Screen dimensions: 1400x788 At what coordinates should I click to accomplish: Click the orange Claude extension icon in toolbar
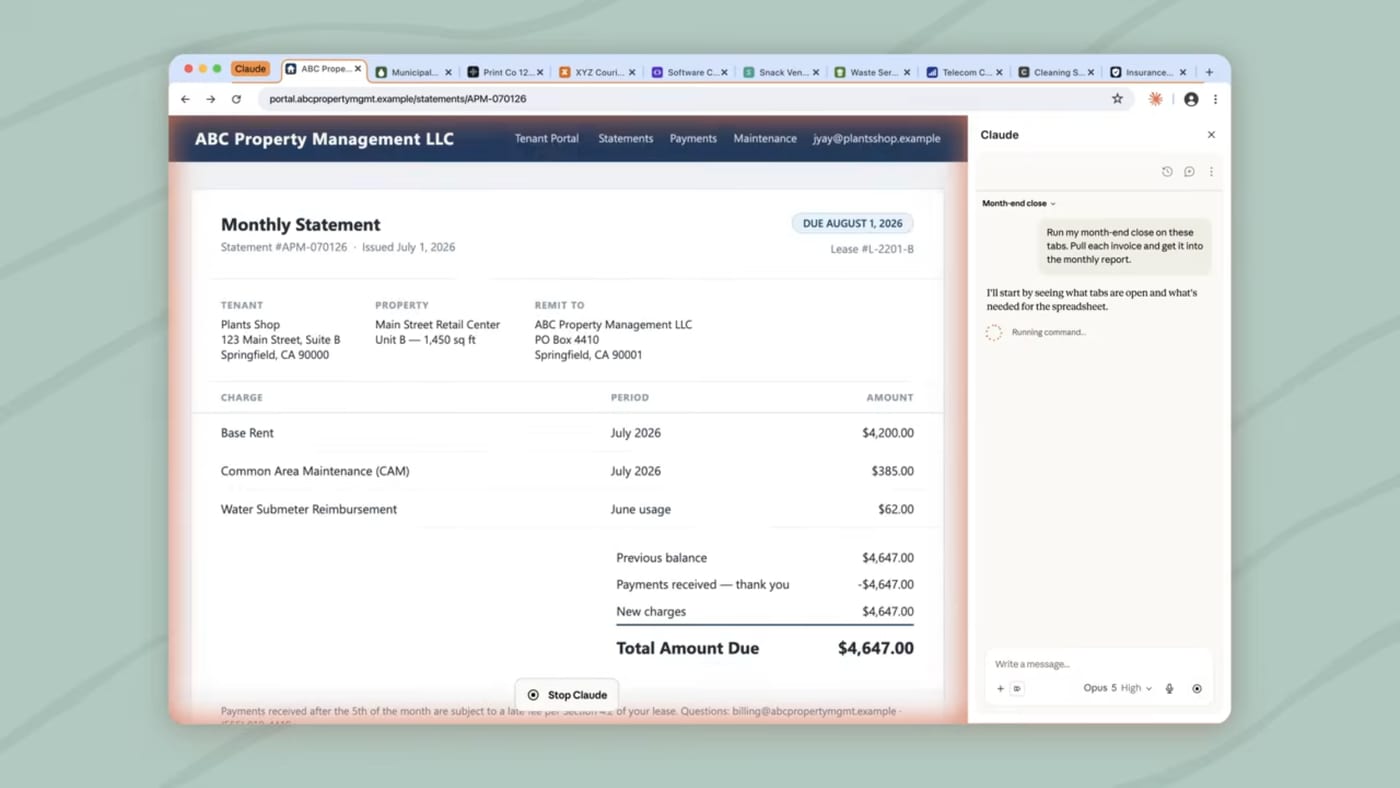pos(1155,99)
